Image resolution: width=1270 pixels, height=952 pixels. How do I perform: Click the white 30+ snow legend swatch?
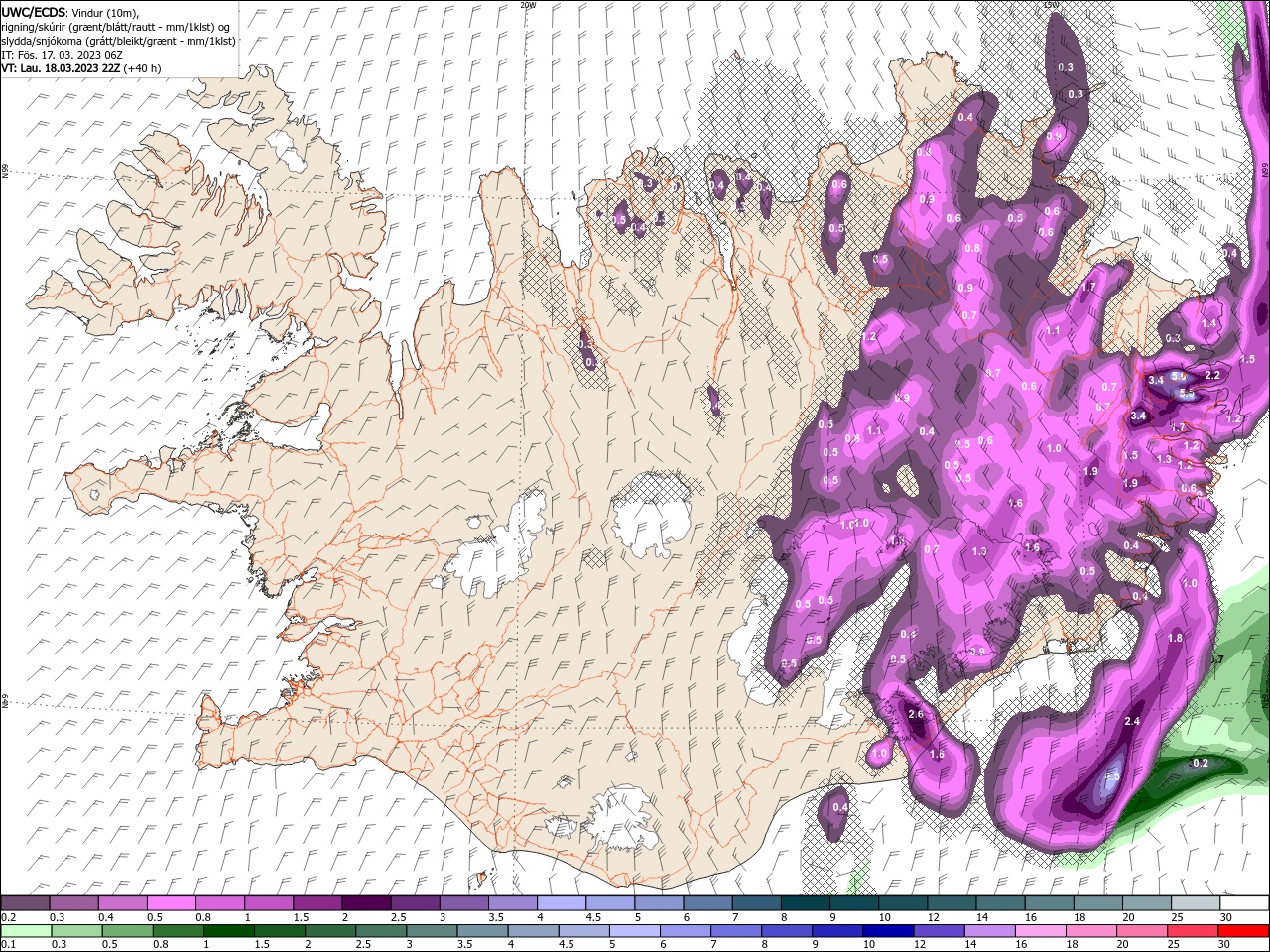pyautogui.click(x=1244, y=903)
